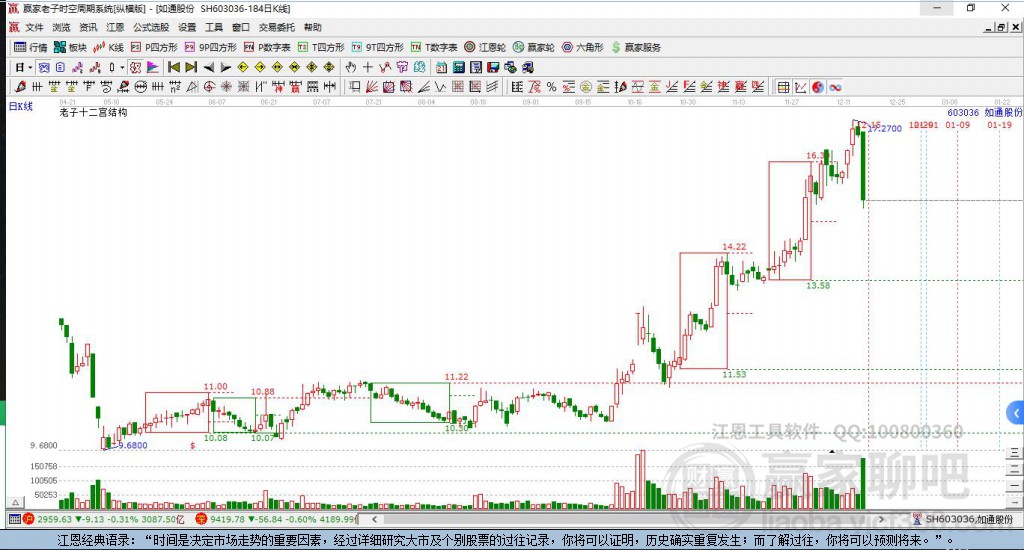1024x550 pixels.
Task: Click the 603036 如通股份 label top right
Action: [985, 112]
